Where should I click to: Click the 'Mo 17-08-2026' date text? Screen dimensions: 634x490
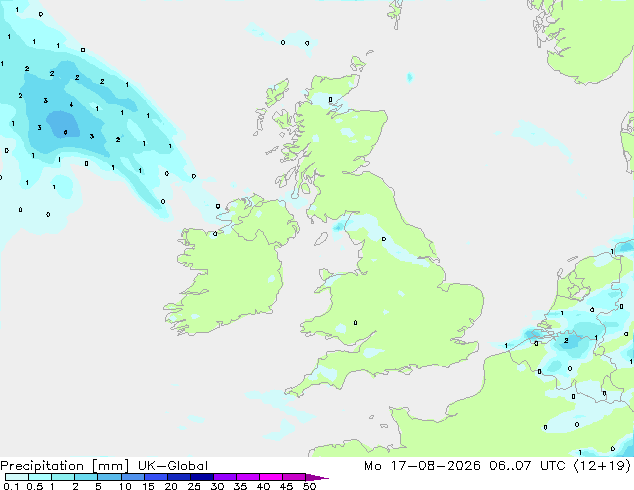[422, 466]
